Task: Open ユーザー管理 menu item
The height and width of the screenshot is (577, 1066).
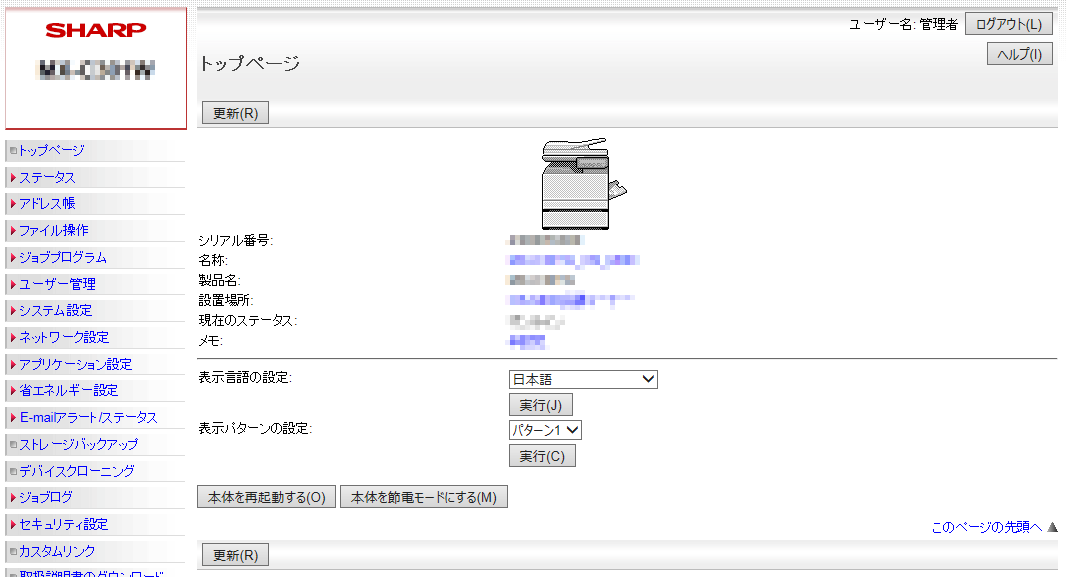Action: click(57, 284)
